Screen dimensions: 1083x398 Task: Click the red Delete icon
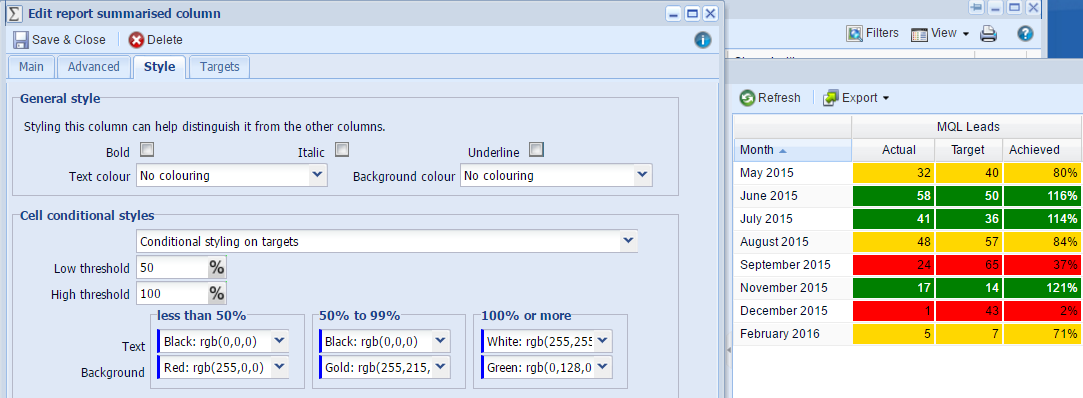click(136, 40)
